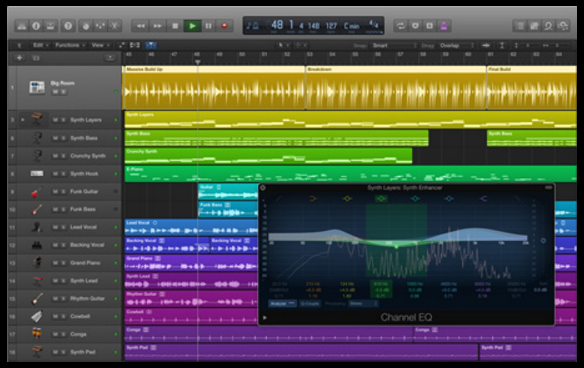This screenshot has height=368, width=584.
Task: Click the Synth Hook keyboard icon
Action: click(x=36, y=174)
